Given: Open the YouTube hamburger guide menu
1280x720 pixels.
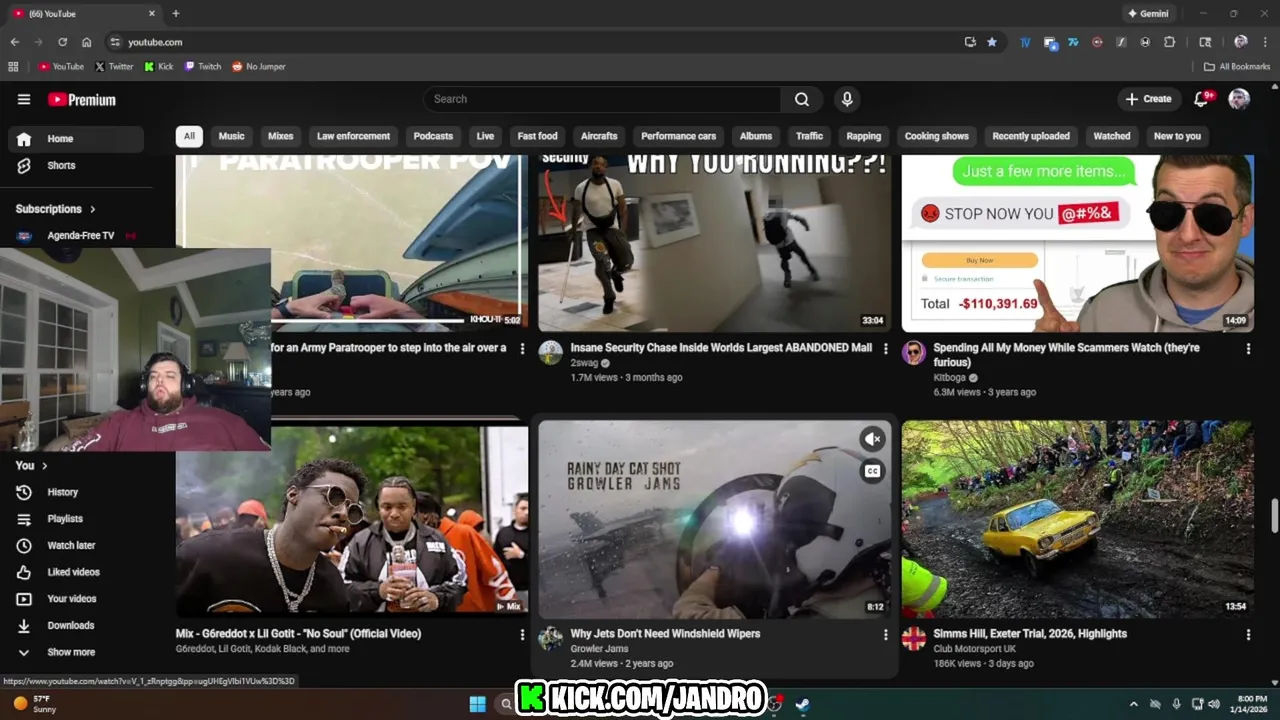Looking at the screenshot, I should click(x=24, y=99).
